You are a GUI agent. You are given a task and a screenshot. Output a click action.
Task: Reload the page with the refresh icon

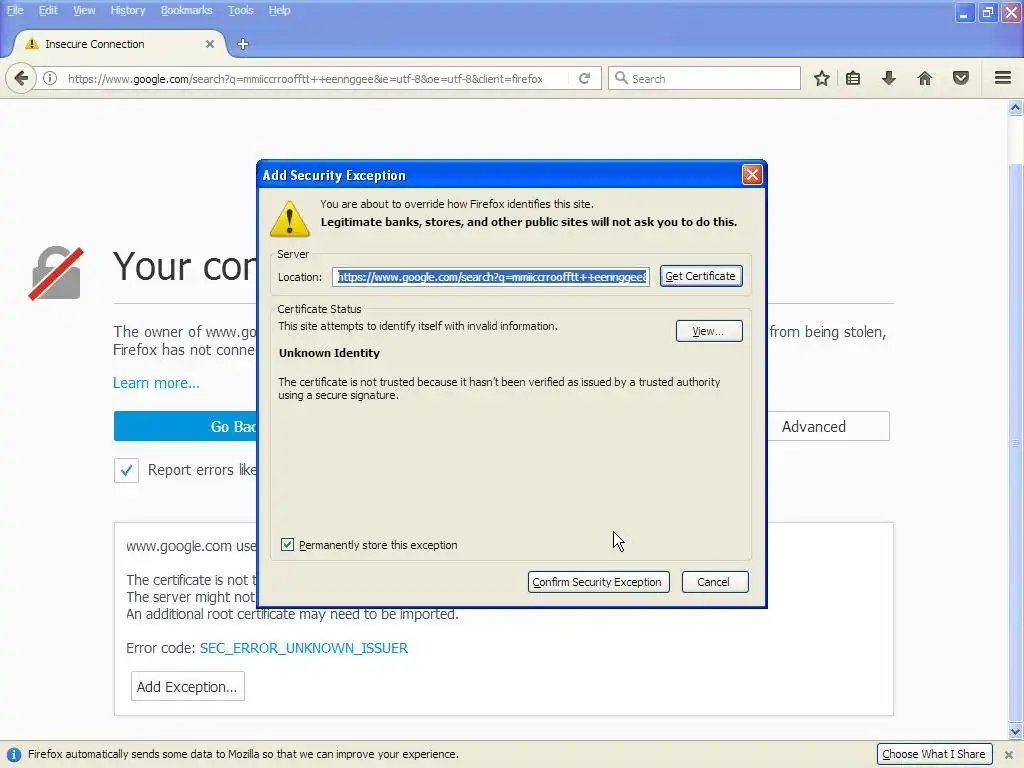click(584, 78)
